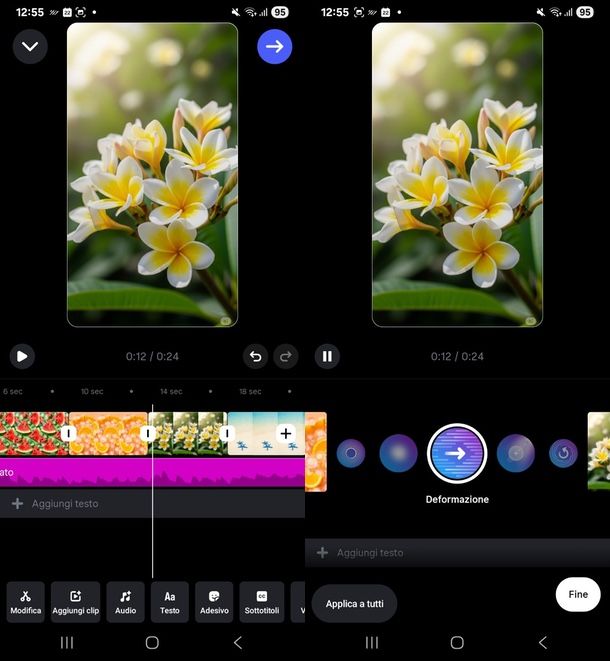610x661 pixels.
Task: Open transition marker between watermelon and orange clips
Action: point(69,433)
